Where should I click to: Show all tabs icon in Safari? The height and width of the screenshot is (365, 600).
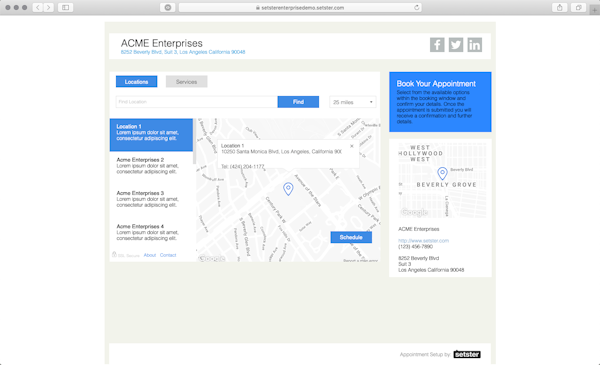pyautogui.click(x=578, y=7)
